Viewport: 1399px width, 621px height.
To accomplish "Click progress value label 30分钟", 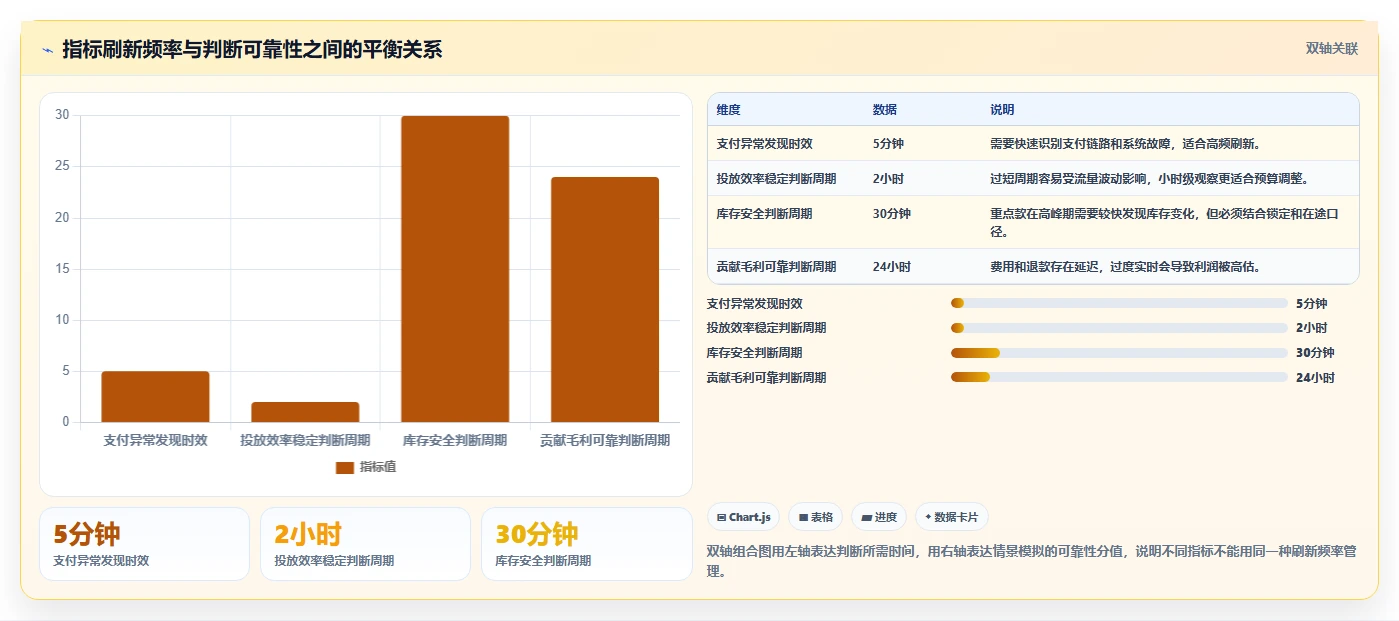I will tap(1315, 353).
